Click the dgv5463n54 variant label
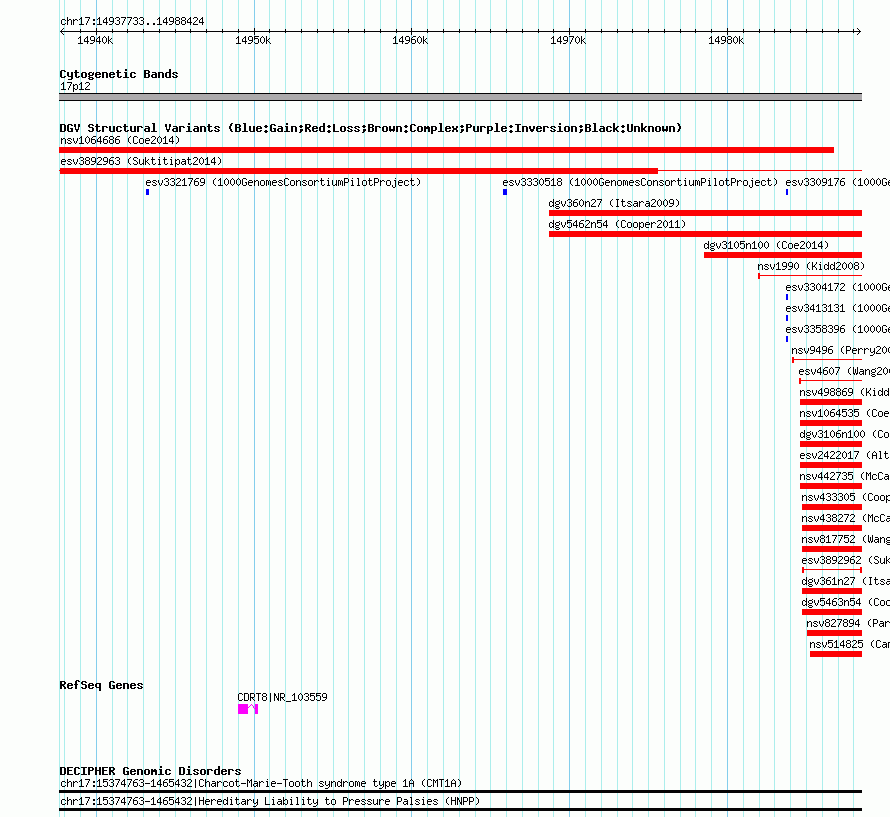 [845, 602]
